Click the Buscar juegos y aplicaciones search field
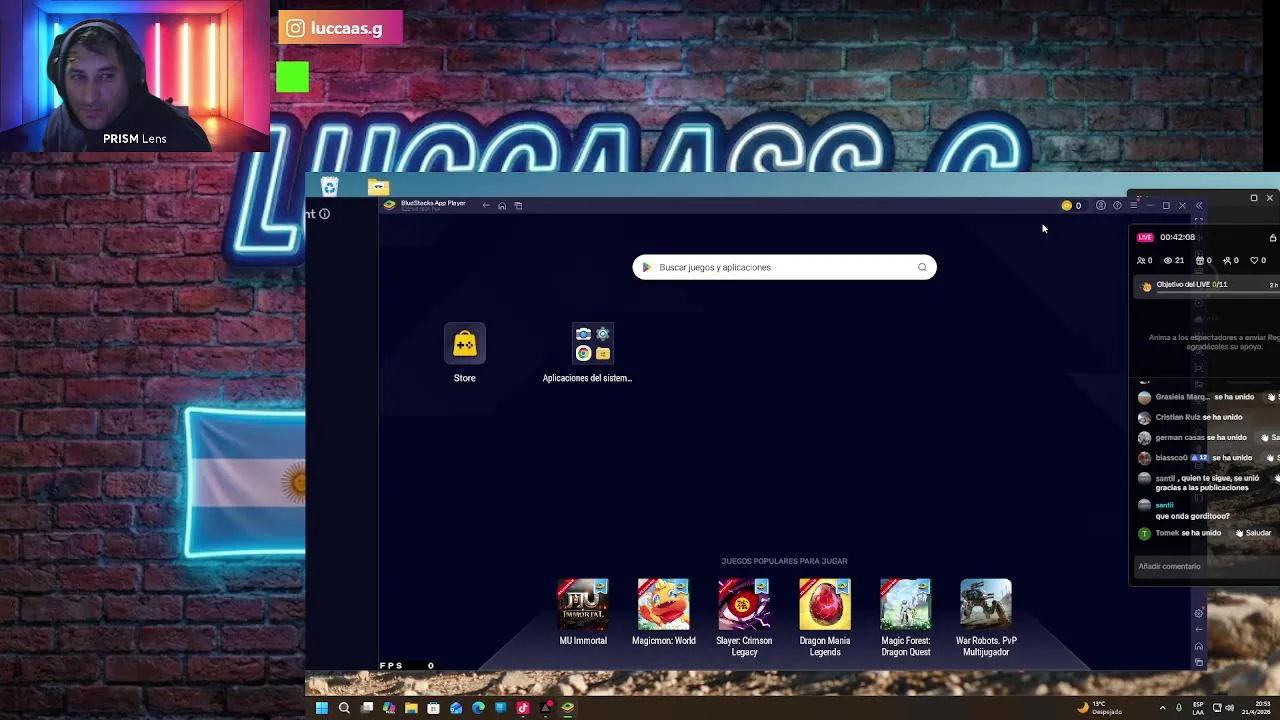The image size is (1280, 720). click(785, 267)
